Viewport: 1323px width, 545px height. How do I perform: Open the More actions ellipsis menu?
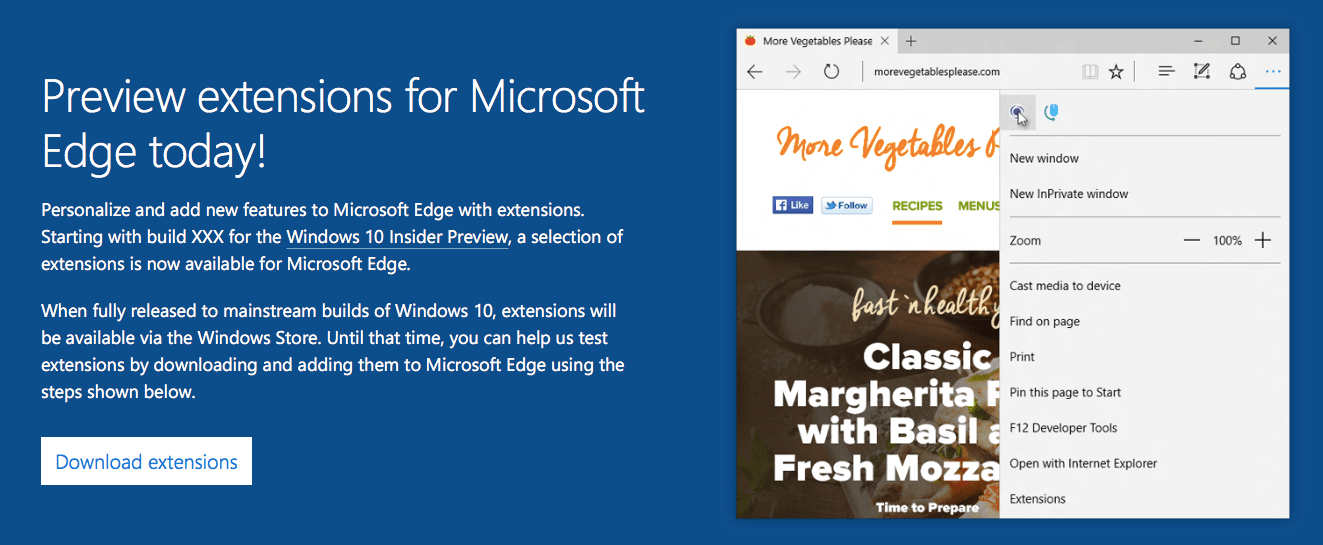1272,72
